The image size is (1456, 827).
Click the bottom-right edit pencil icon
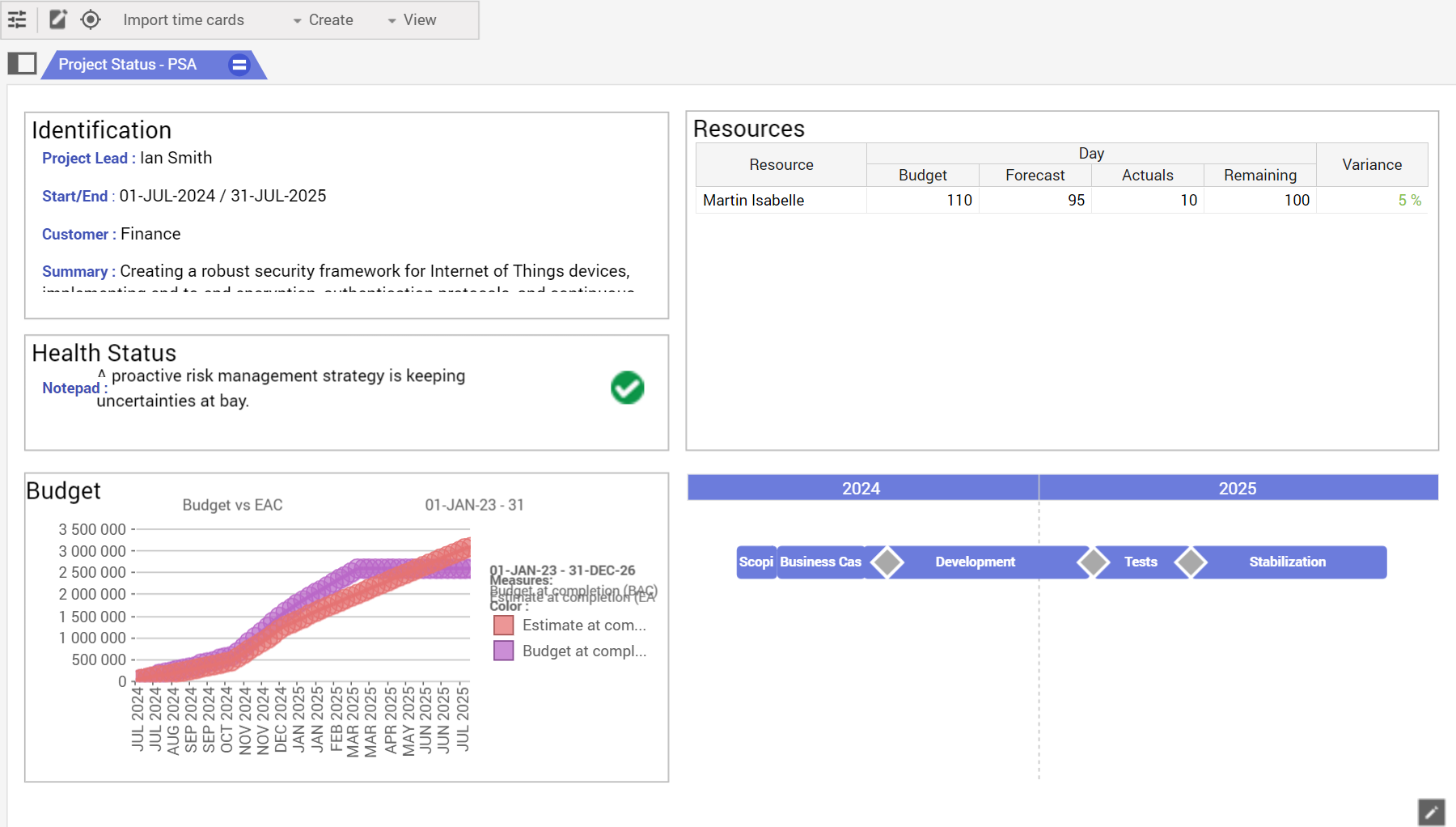[x=1430, y=812]
